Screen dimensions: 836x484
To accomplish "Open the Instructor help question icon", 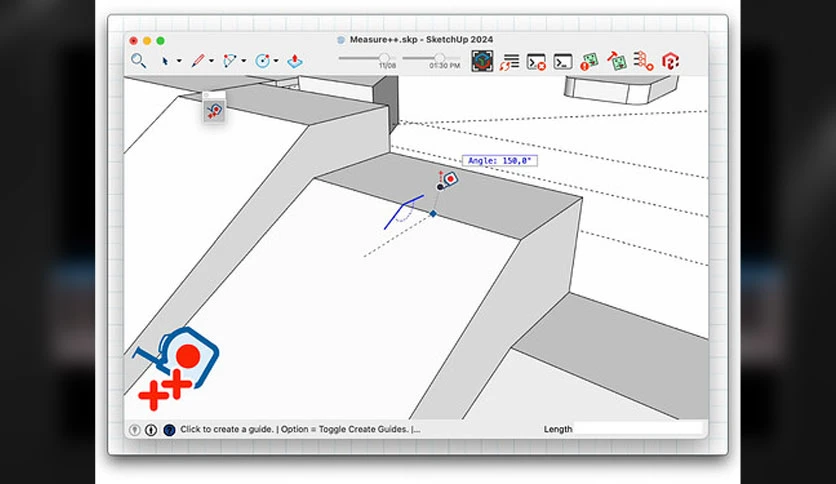I will coord(169,430).
